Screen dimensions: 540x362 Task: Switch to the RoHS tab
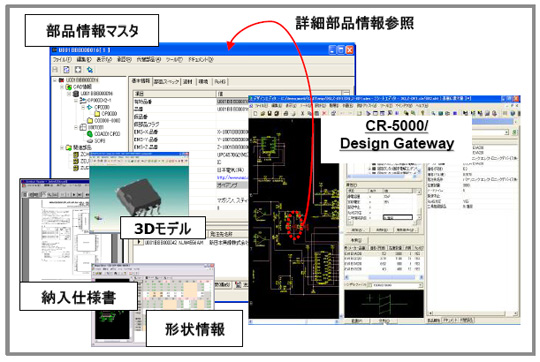(x=220, y=82)
